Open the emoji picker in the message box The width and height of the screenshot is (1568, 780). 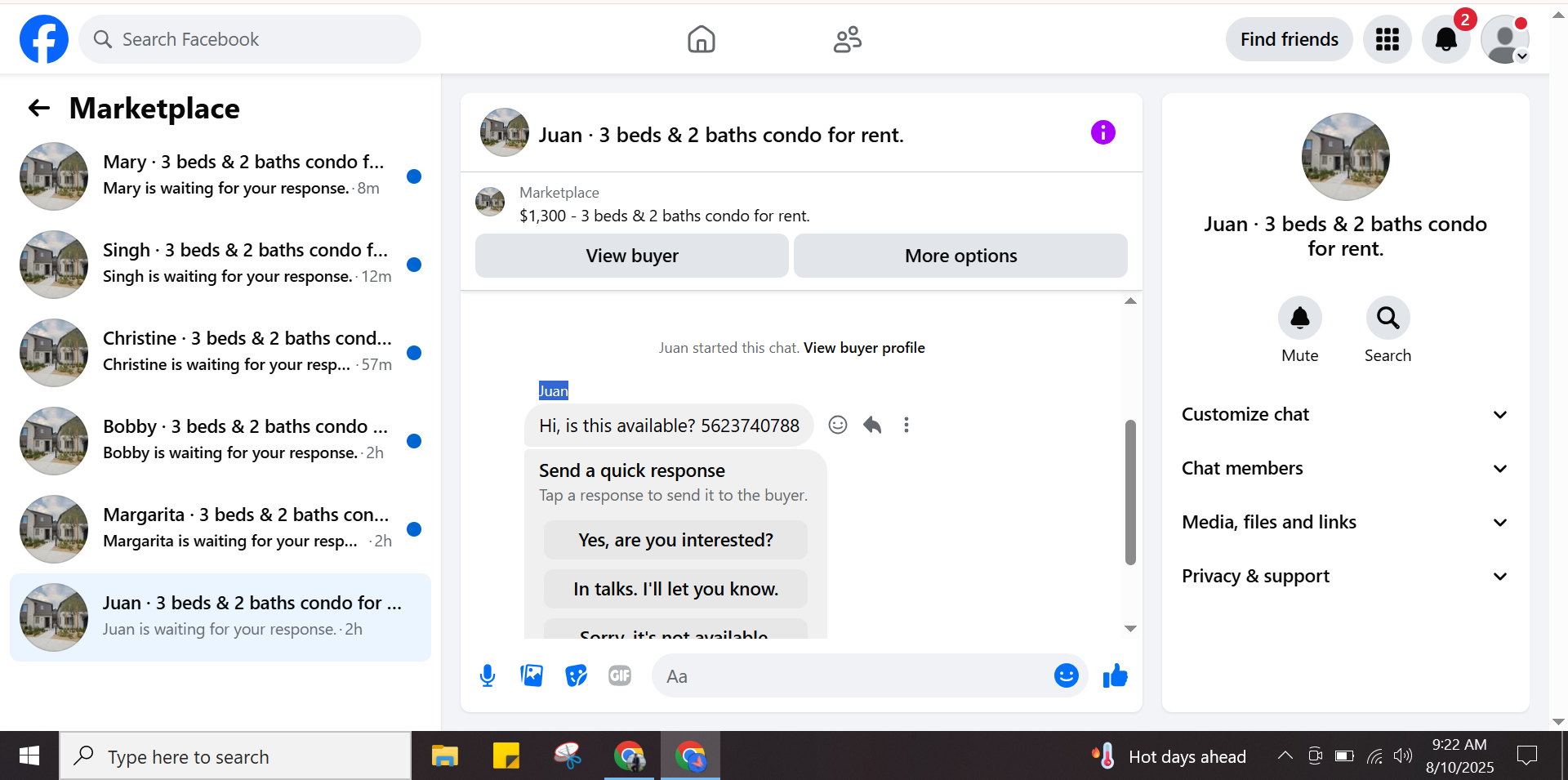1066,675
